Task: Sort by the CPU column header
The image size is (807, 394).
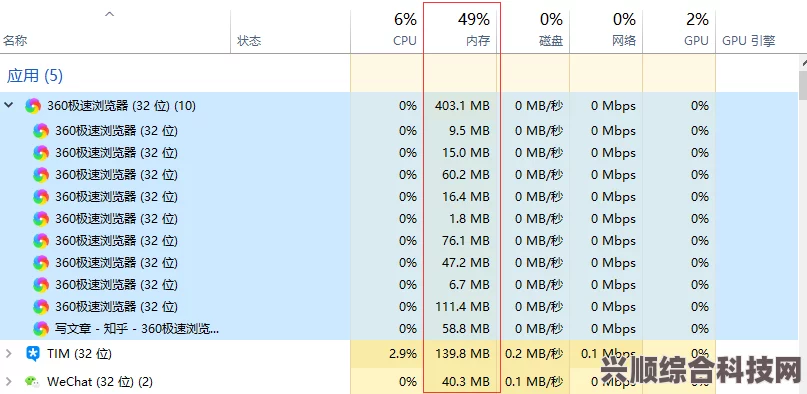Action: [x=388, y=30]
